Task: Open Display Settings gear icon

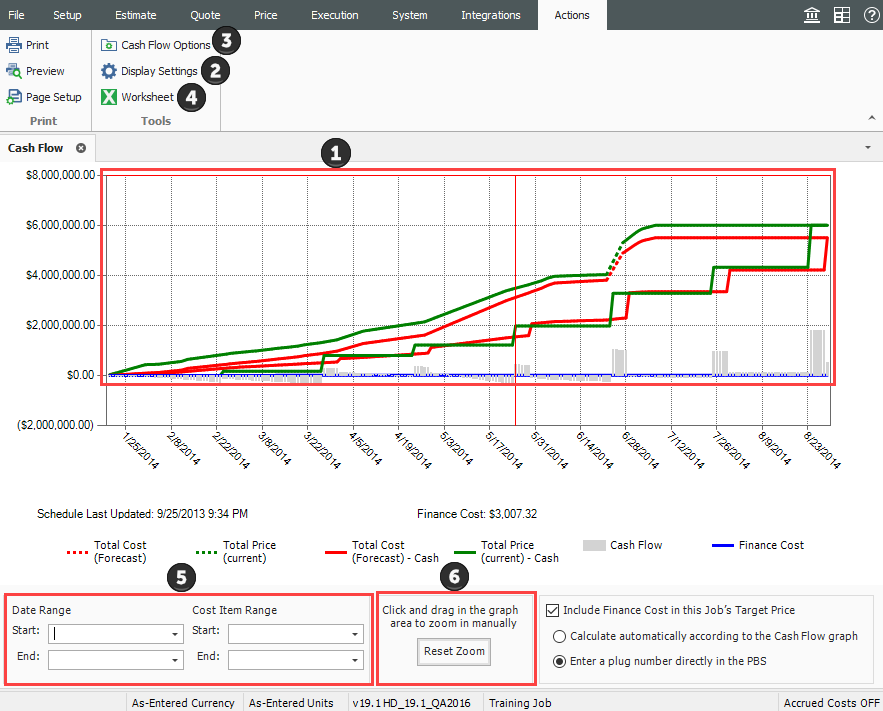Action: (109, 71)
